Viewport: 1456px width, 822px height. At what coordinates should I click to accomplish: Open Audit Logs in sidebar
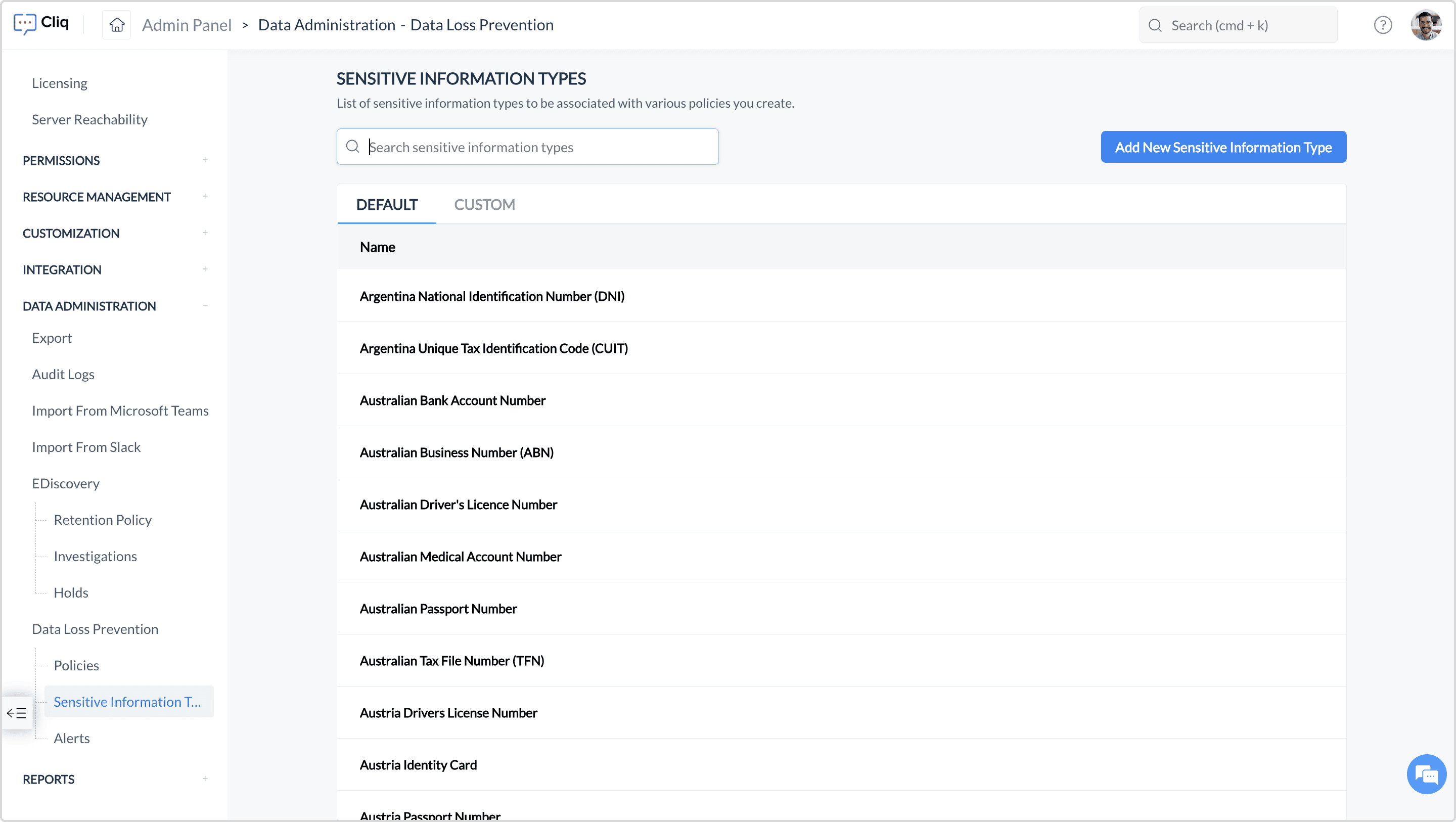(63, 374)
